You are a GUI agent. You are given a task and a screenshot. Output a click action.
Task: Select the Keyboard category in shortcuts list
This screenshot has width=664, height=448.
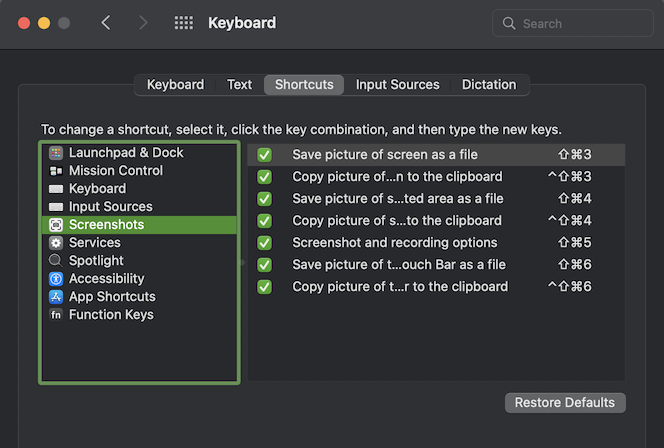(97, 189)
